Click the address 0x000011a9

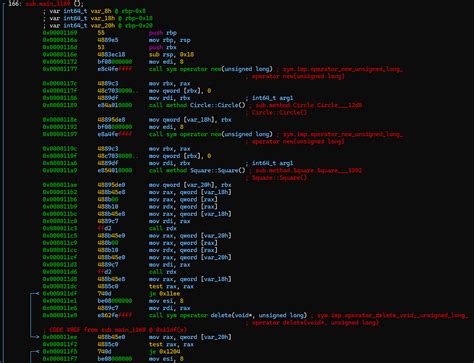tap(60, 170)
